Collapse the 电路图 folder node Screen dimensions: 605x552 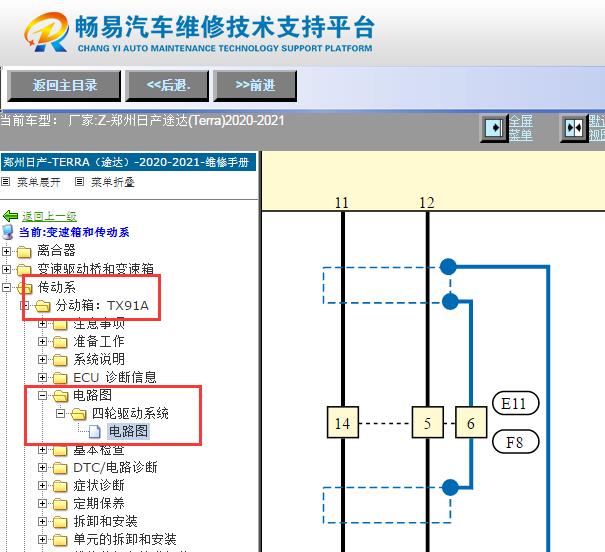click(42, 395)
